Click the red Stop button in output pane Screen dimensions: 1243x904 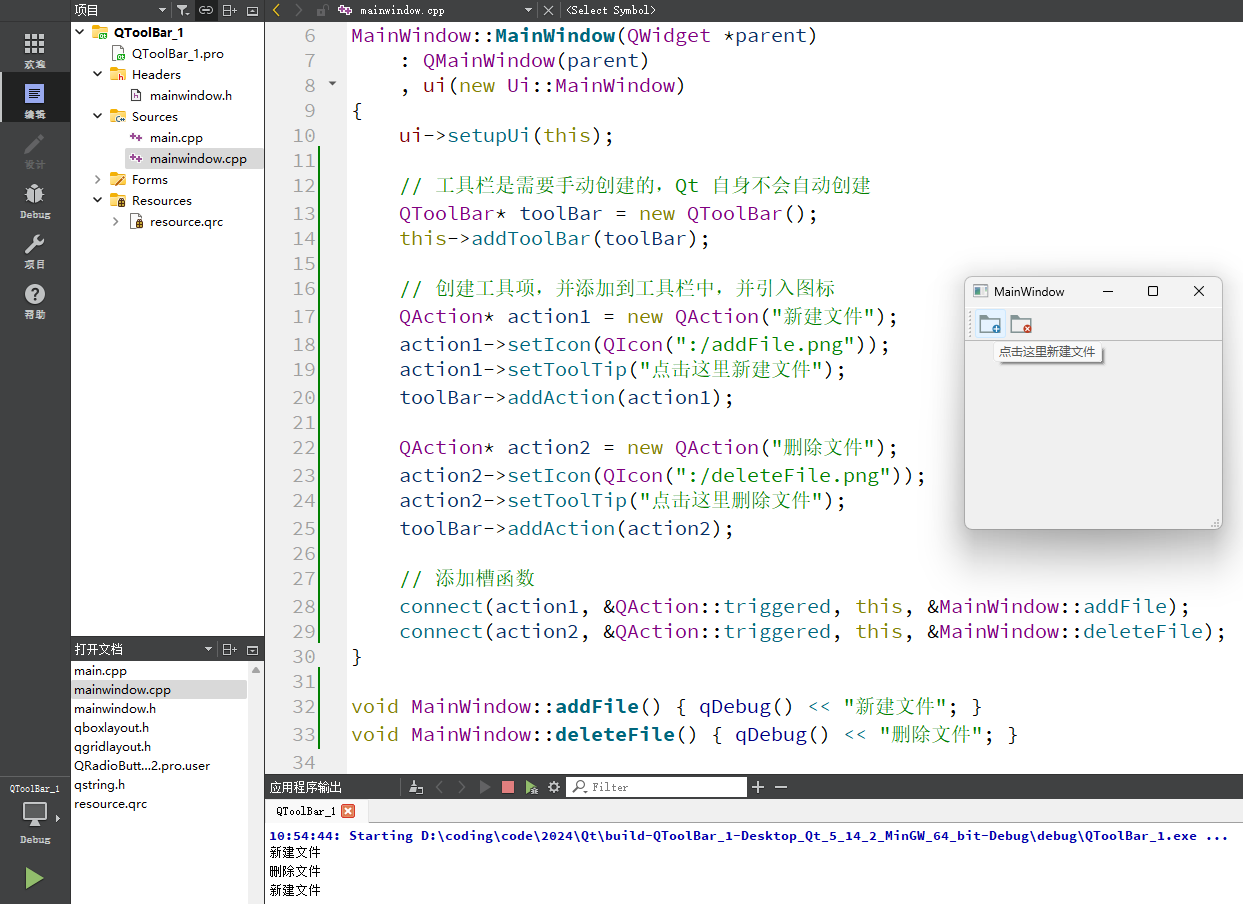click(x=508, y=787)
